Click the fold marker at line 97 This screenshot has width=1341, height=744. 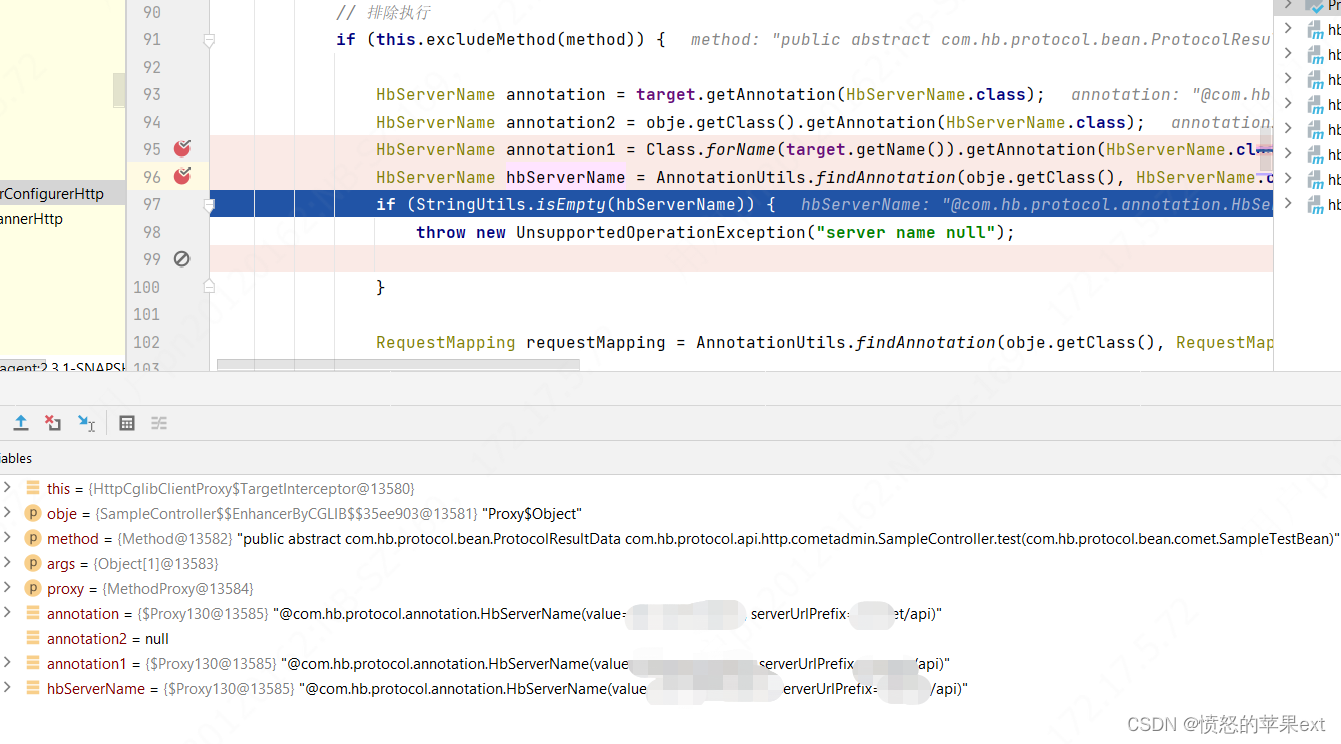(x=209, y=205)
